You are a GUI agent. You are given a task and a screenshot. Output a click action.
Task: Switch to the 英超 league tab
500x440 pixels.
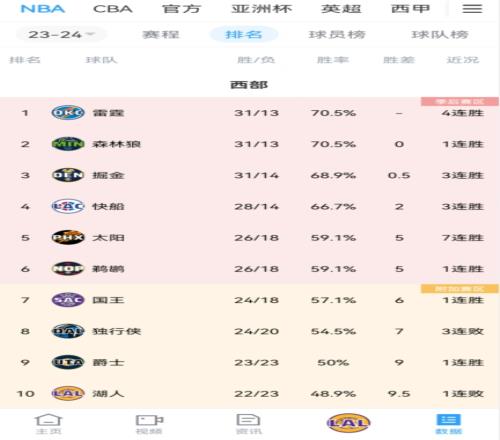point(341,9)
